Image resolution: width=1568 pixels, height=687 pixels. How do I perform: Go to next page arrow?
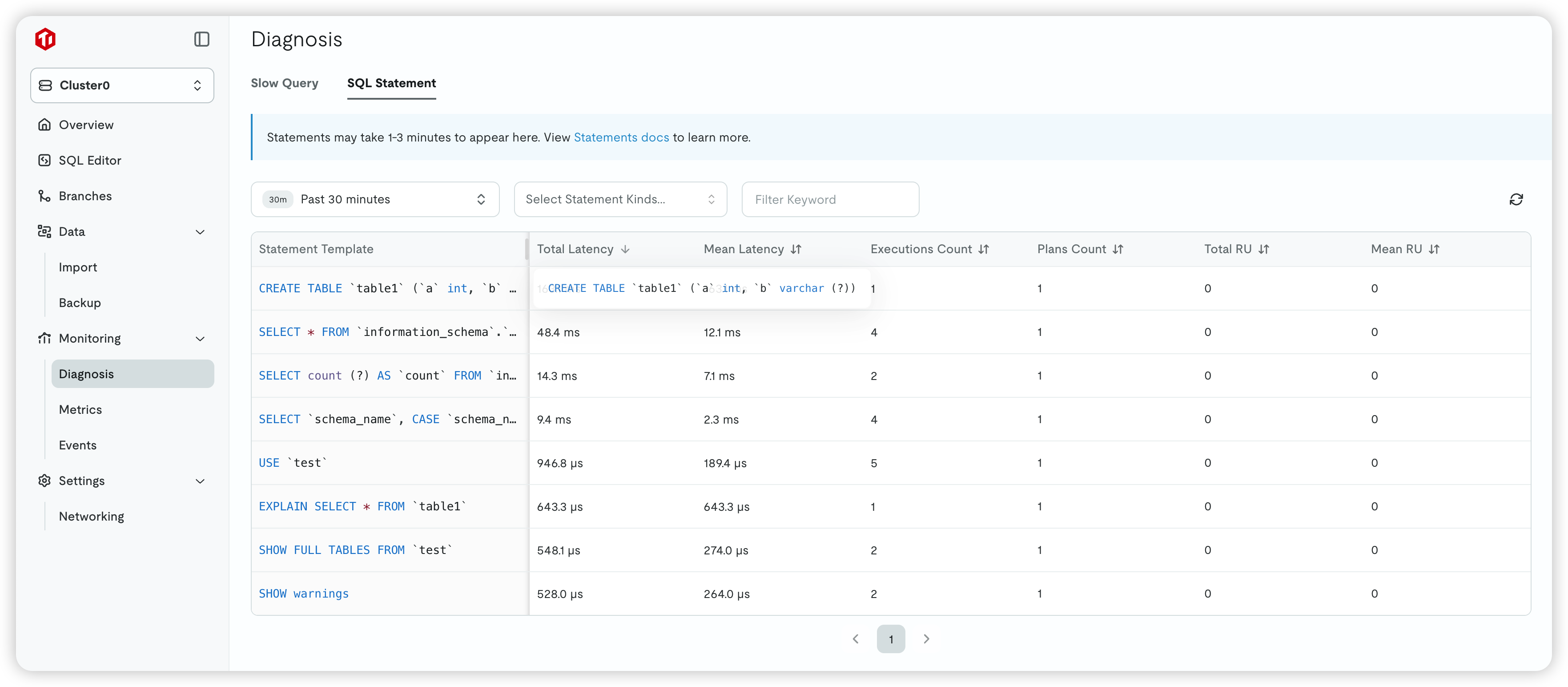(926, 639)
